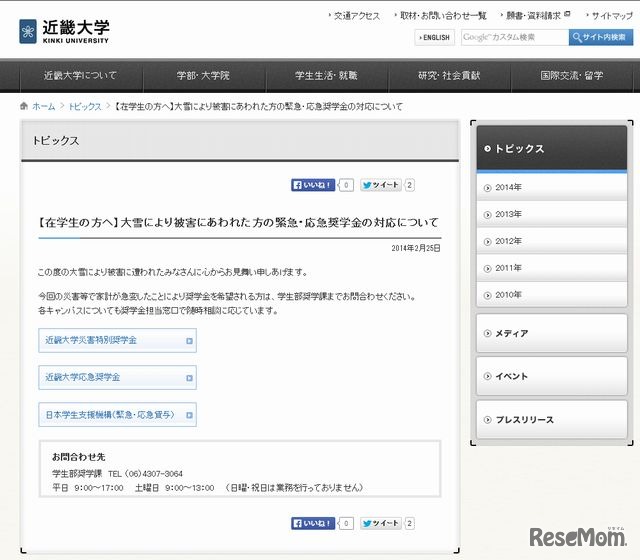This screenshot has height=560, width=640.
Task: Click the top Facebook like count bubble
Action: click(346, 185)
